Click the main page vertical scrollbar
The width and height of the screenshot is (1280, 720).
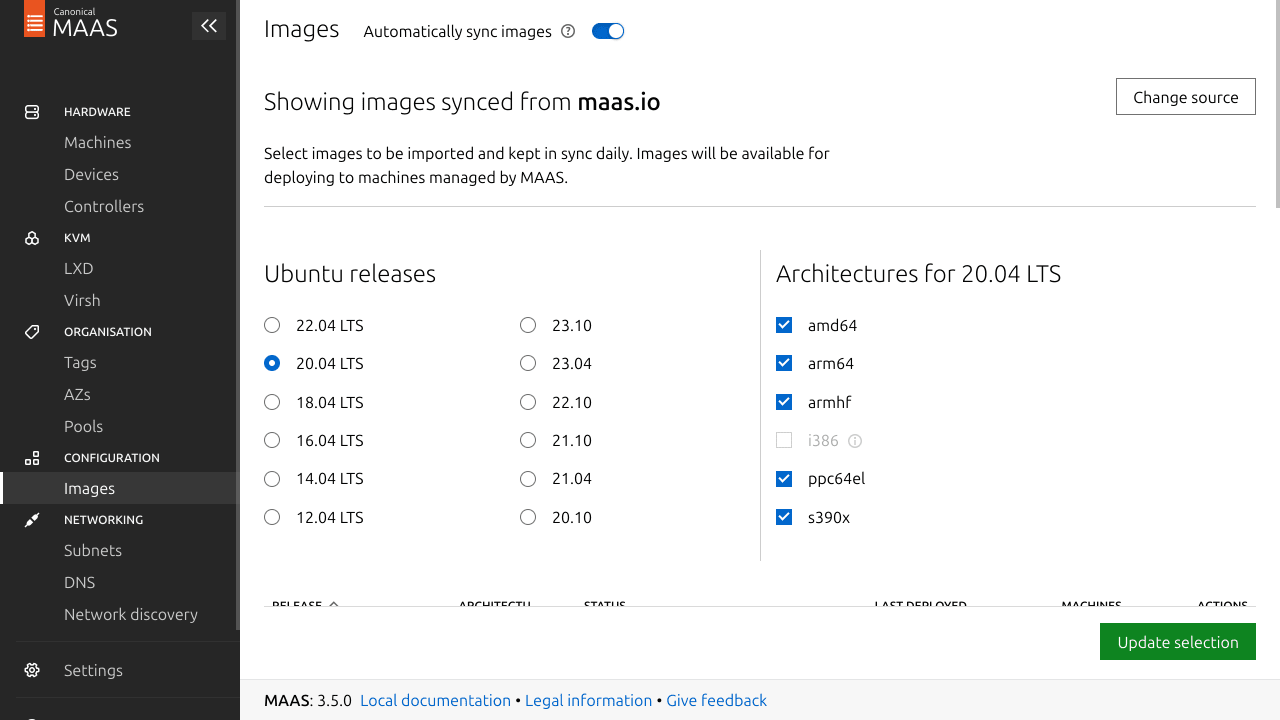(1277, 104)
